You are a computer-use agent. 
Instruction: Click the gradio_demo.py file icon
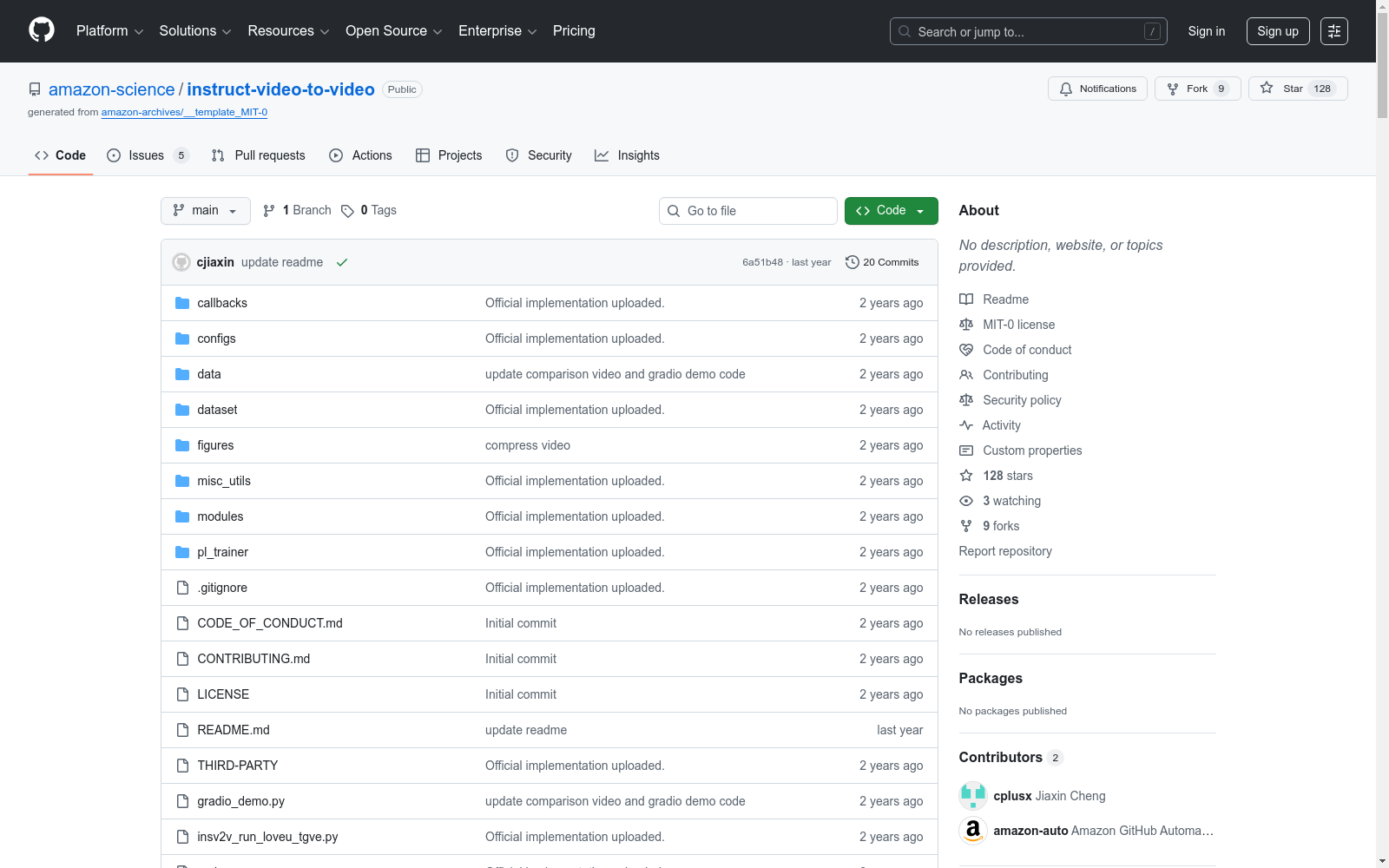(x=182, y=801)
